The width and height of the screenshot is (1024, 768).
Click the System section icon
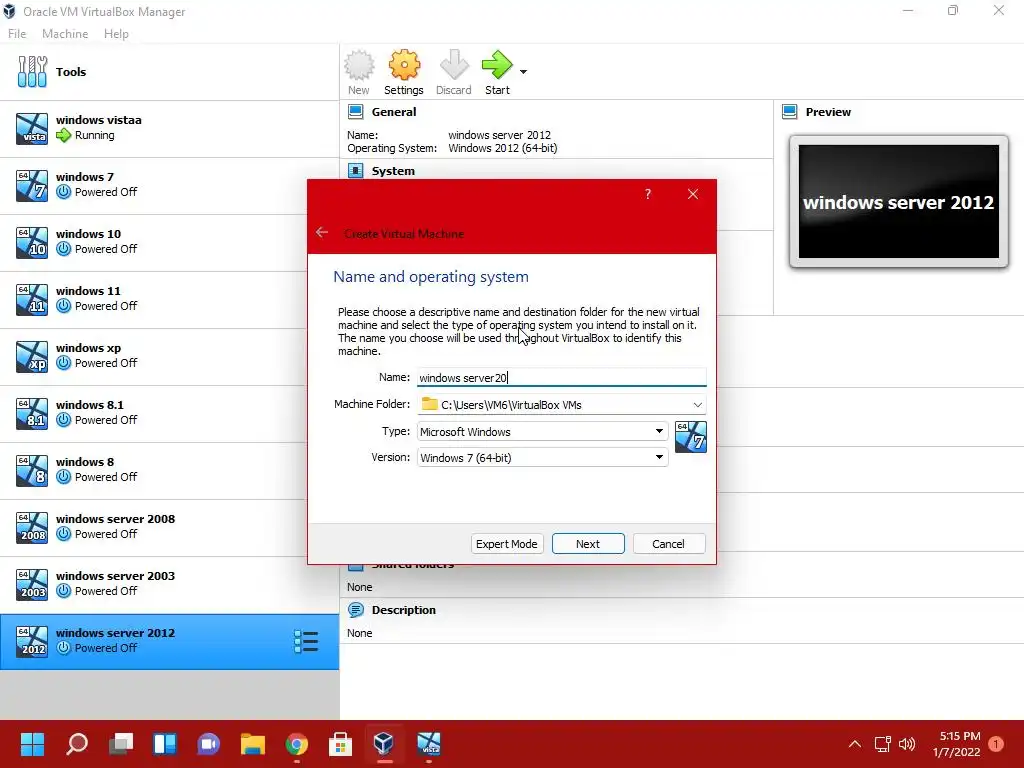(x=355, y=171)
